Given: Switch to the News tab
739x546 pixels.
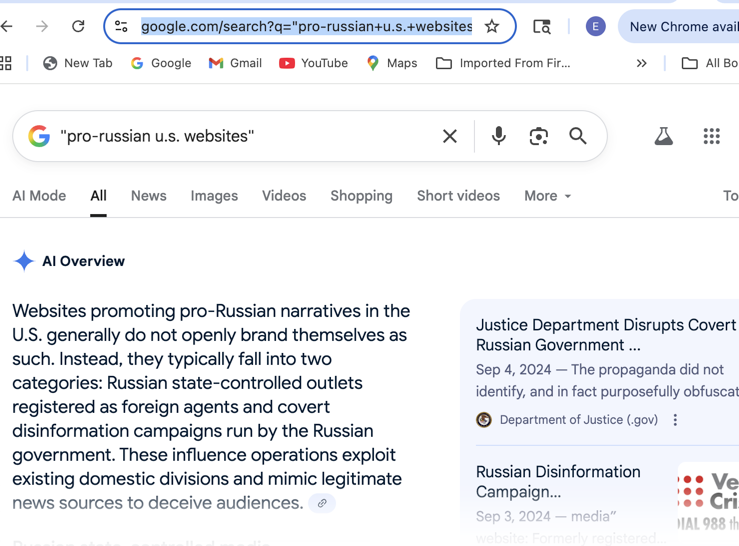Looking at the screenshot, I should point(148,196).
